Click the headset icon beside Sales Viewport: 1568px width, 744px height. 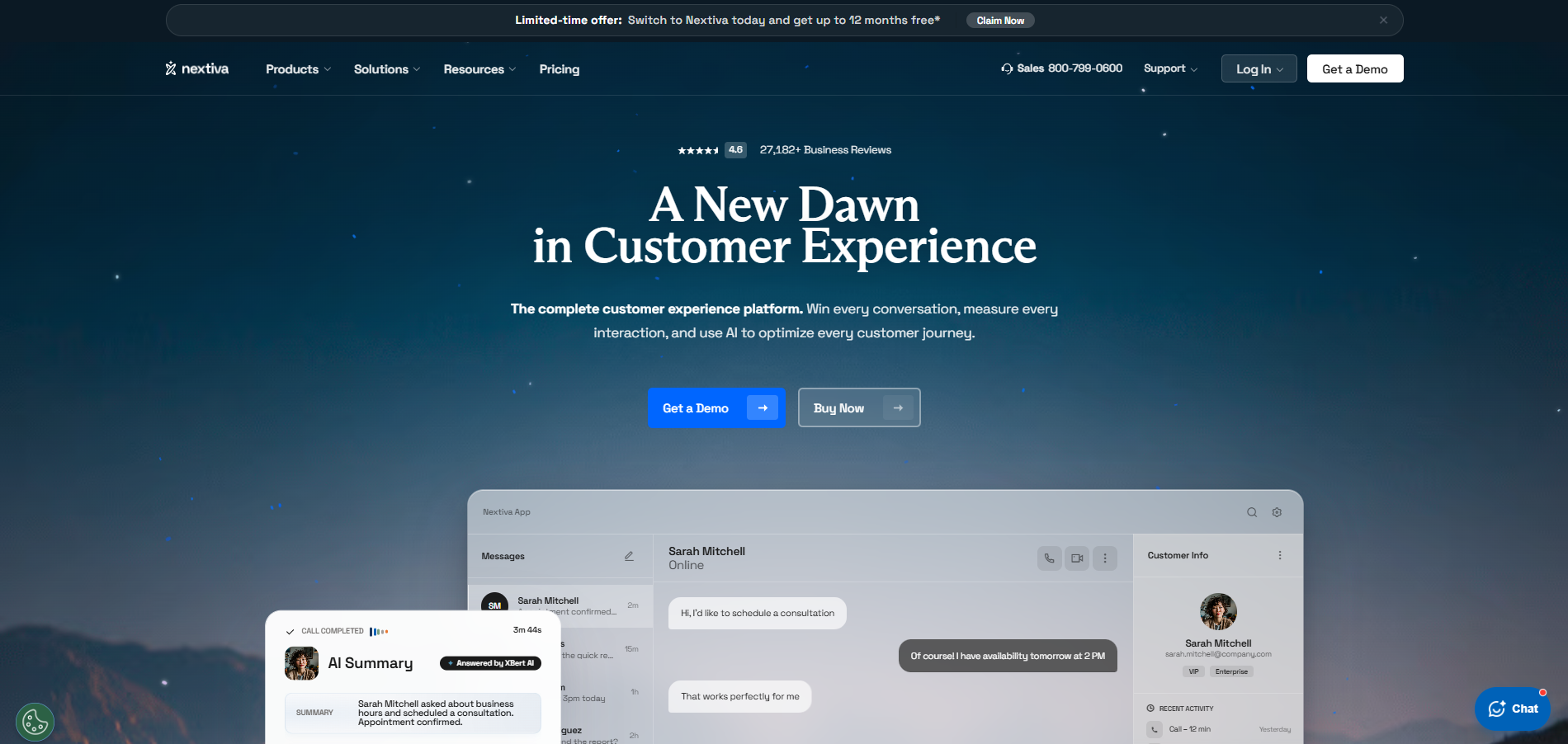1007,68
